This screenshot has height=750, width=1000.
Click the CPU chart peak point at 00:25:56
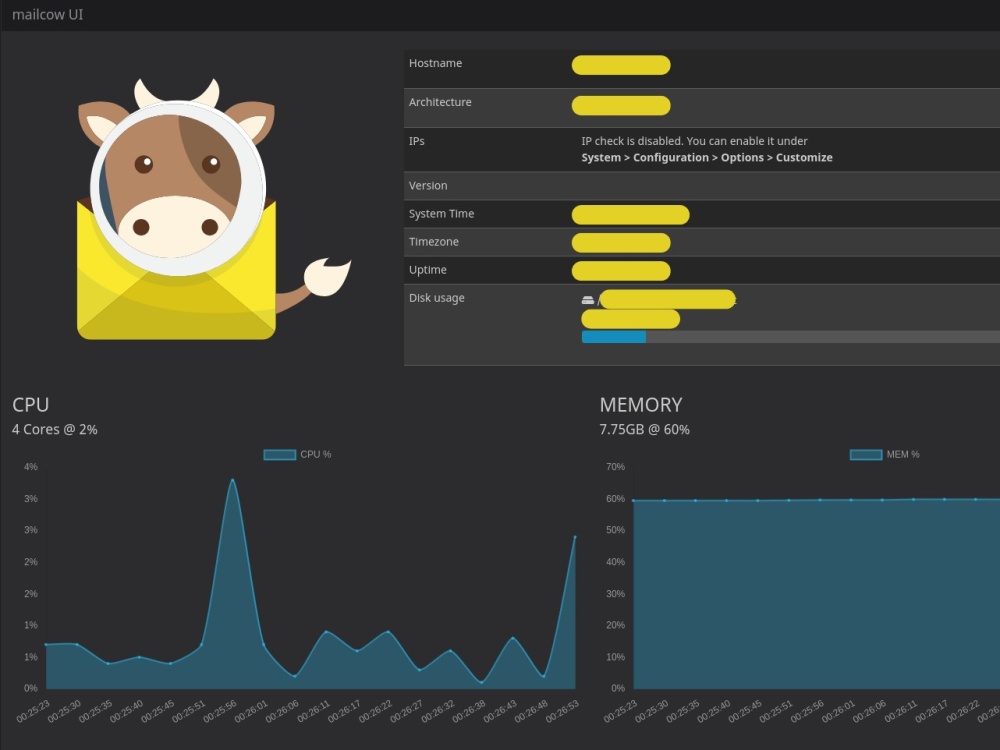tap(232, 480)
